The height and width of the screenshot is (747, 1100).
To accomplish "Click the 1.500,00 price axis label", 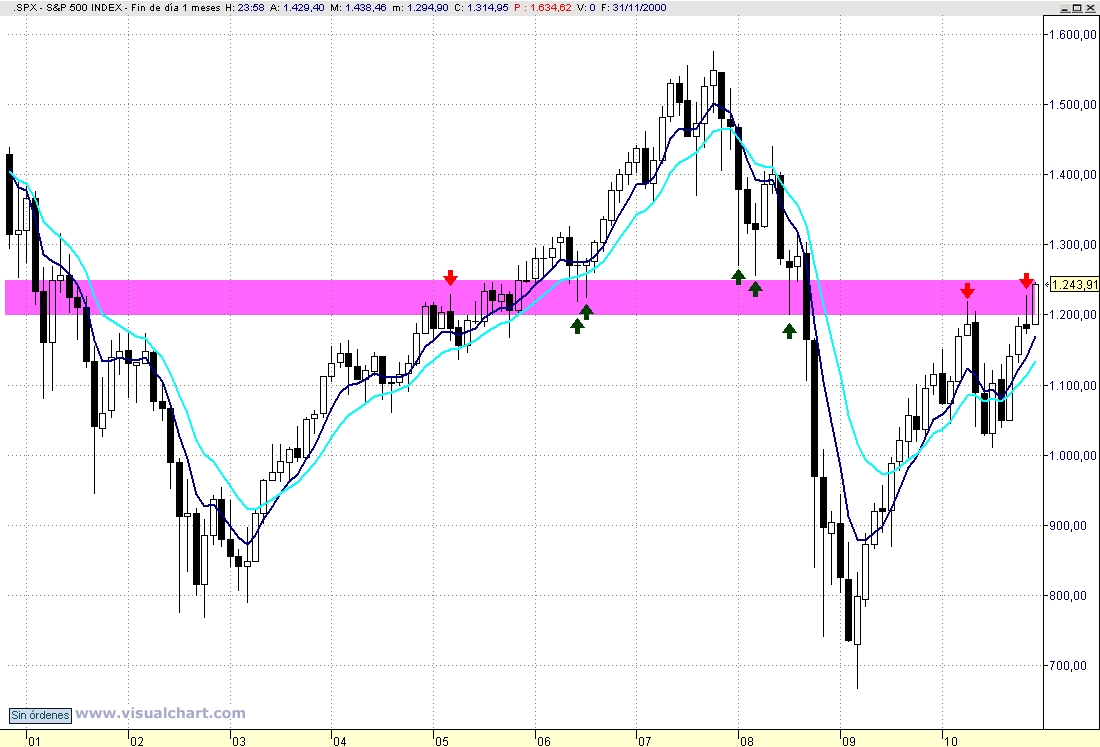I will pos(1073,105).
